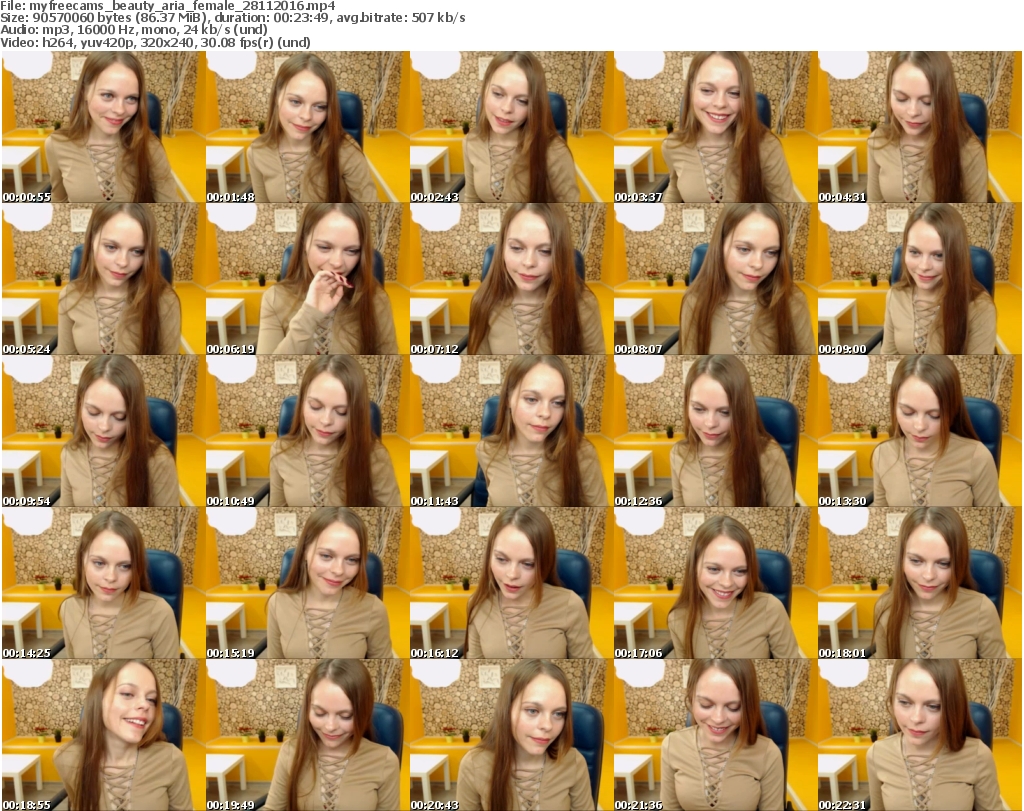Select the thumbnail frame at 00:19:49

(x=307, y=735)
